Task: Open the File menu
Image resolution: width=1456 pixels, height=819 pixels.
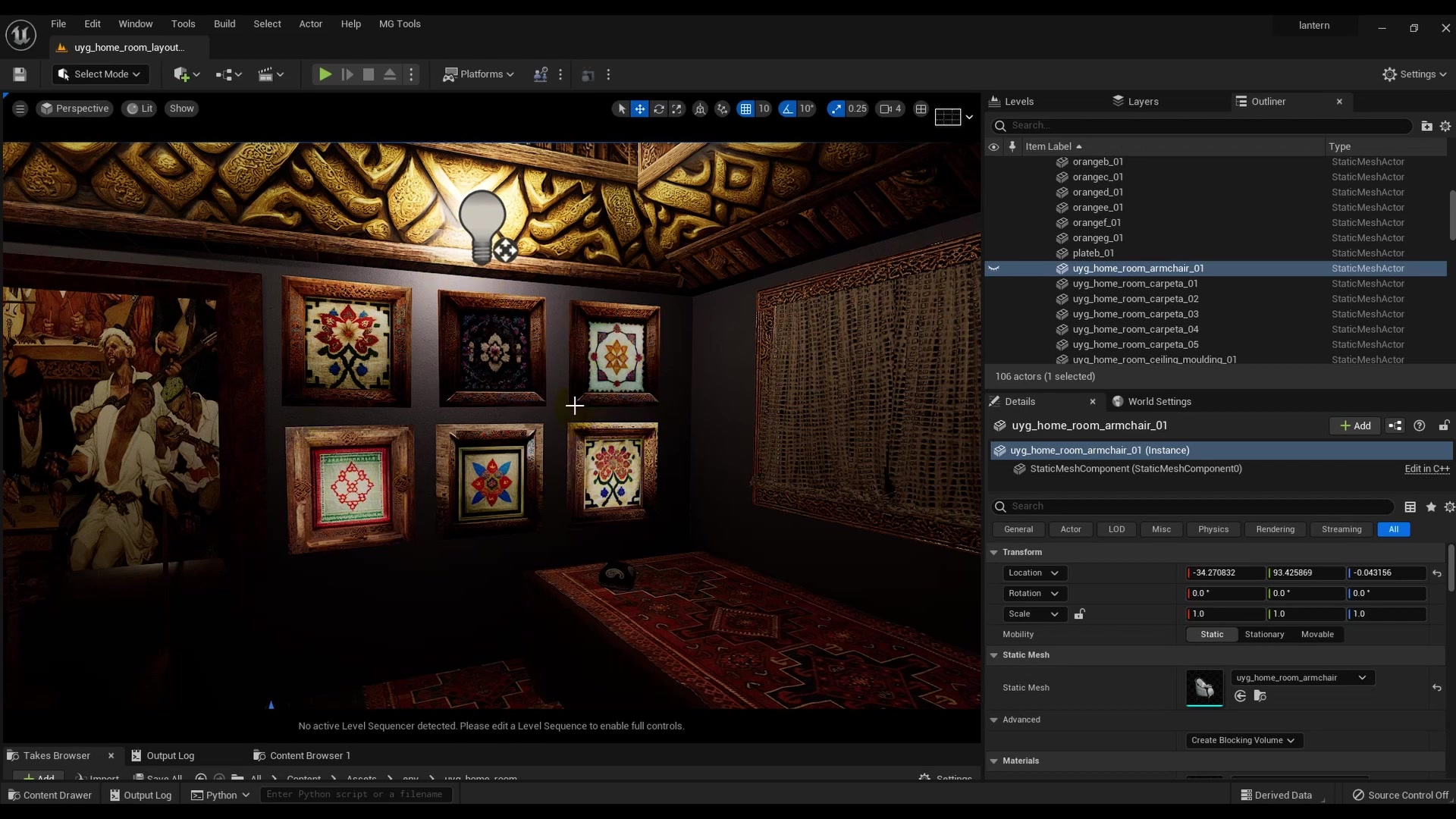Action: [x=58, y=24]
